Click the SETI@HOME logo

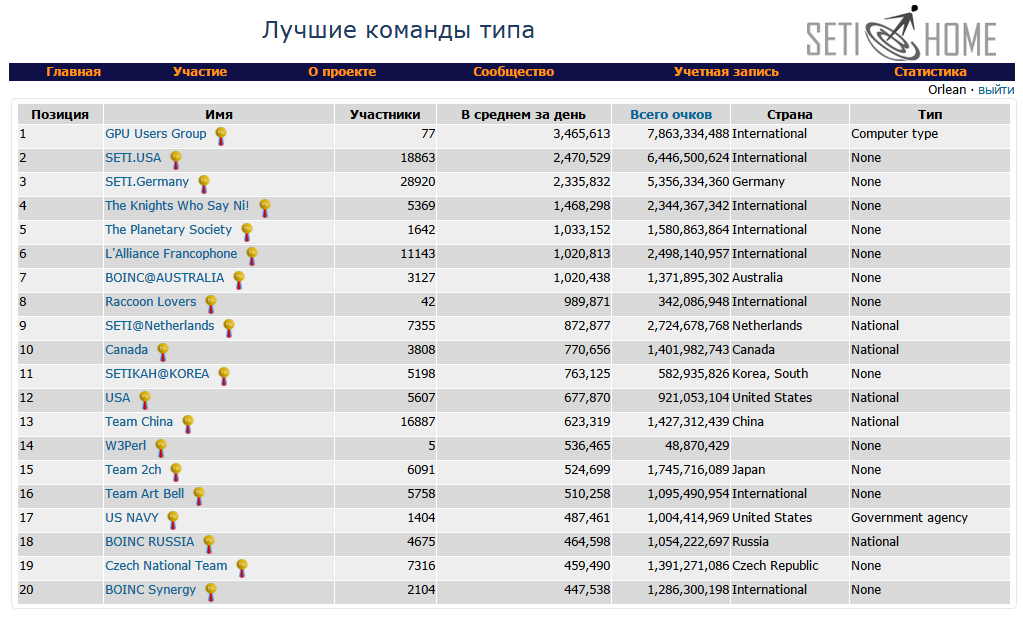coord(902,33)
